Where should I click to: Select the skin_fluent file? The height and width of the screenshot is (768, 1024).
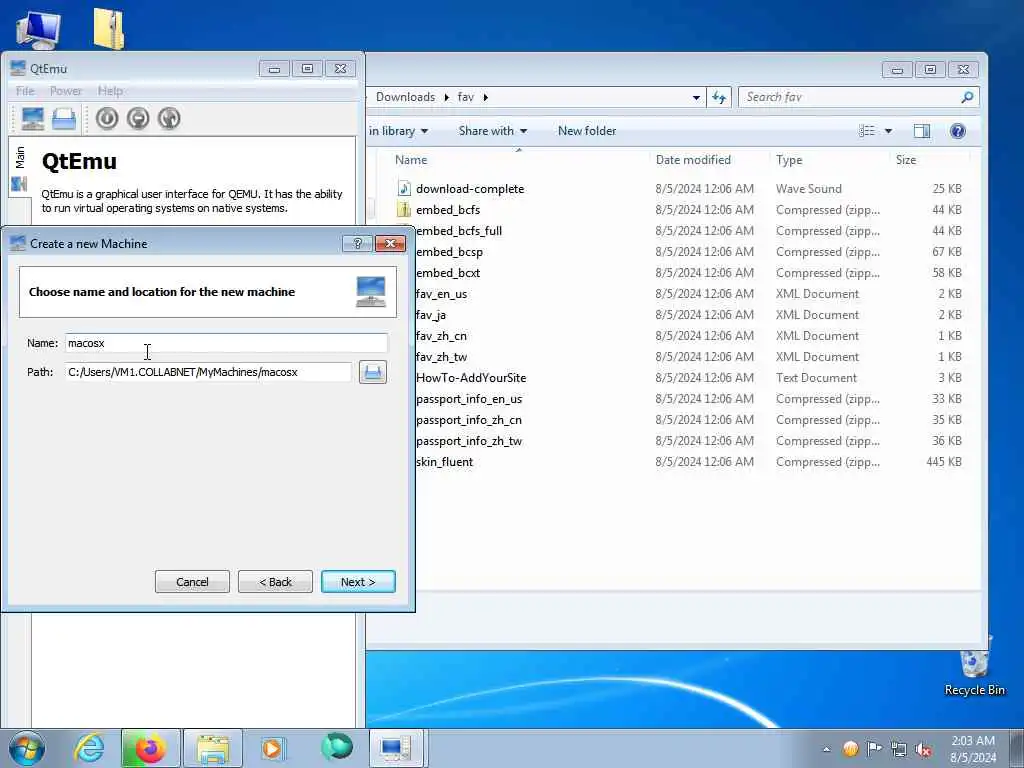click(444, 462)
